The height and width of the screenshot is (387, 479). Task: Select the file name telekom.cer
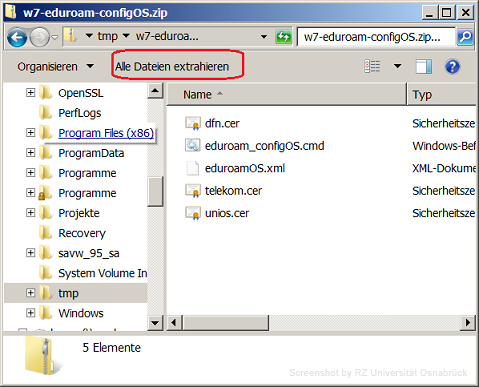pos(233,191)
